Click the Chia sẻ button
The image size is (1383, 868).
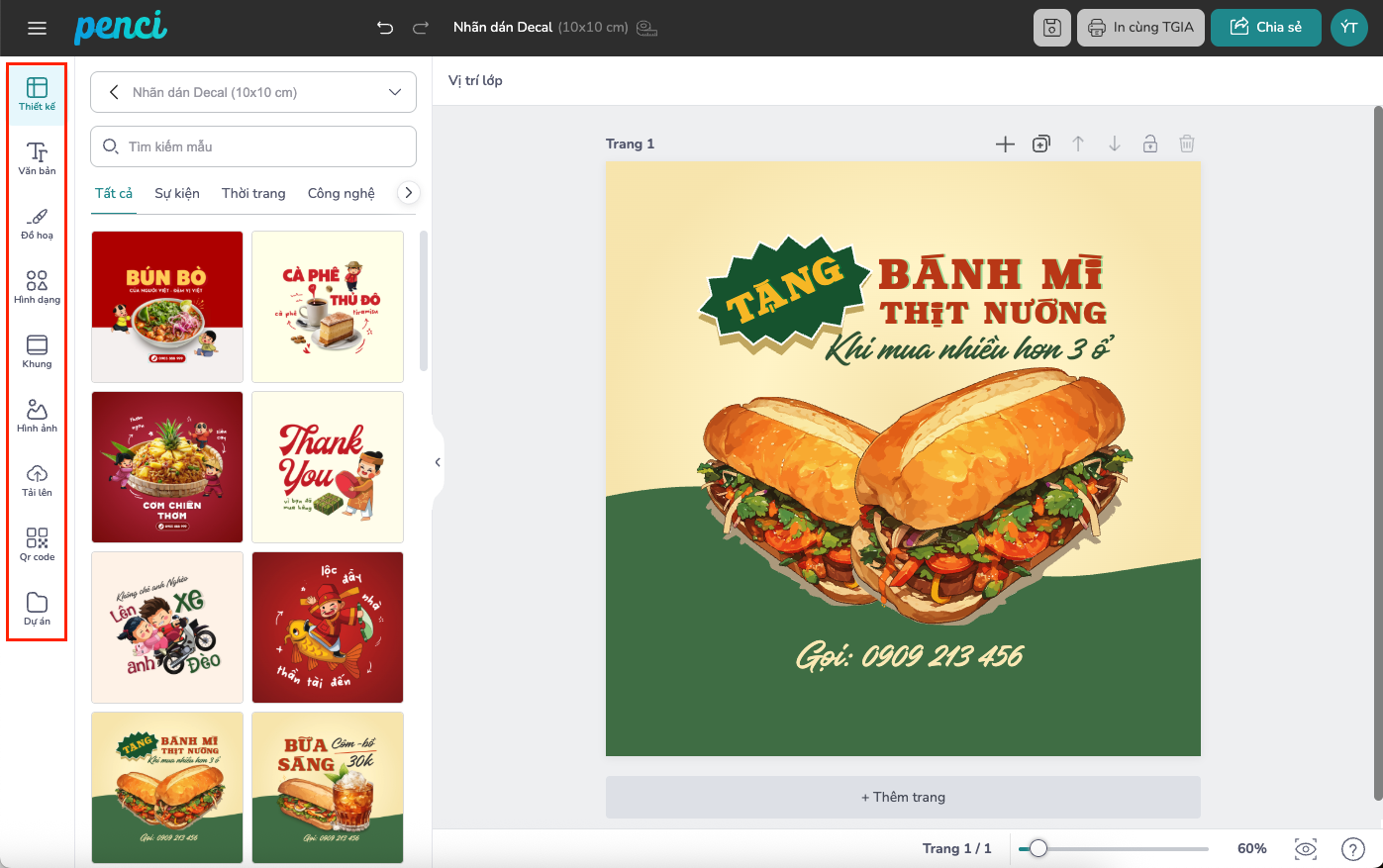point(1265,28)
